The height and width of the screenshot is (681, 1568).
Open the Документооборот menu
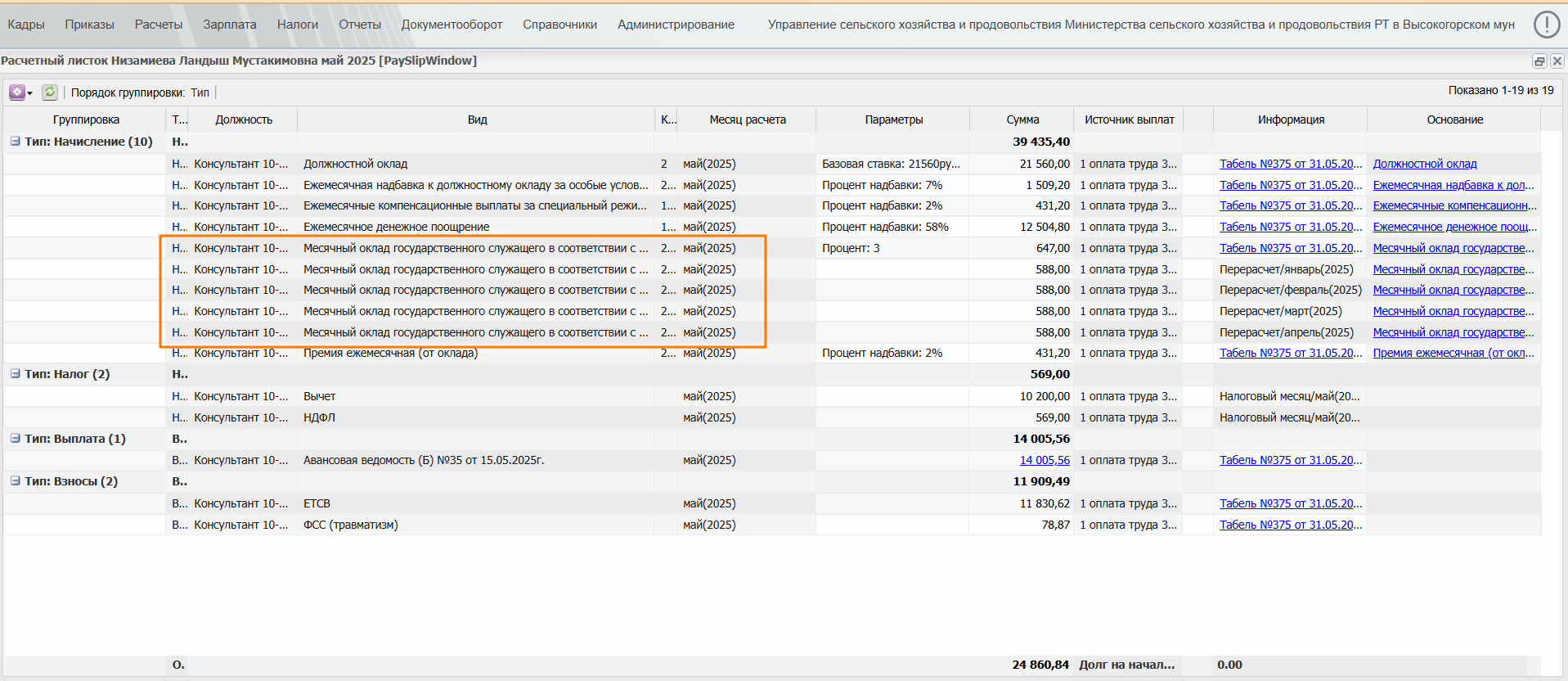(x=452, y=25)
